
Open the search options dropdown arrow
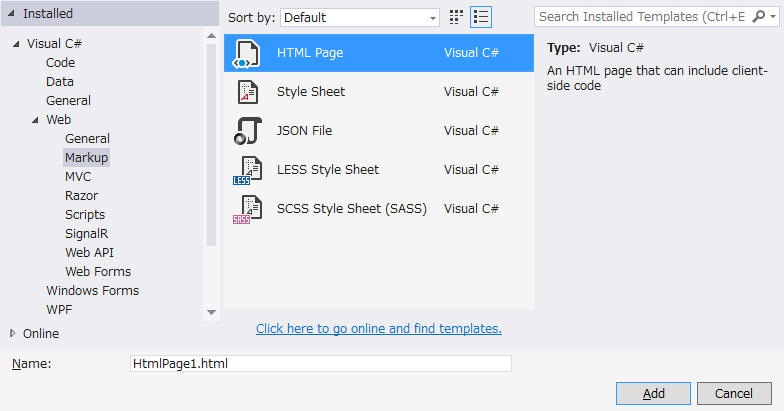click(x=773, y=17)
